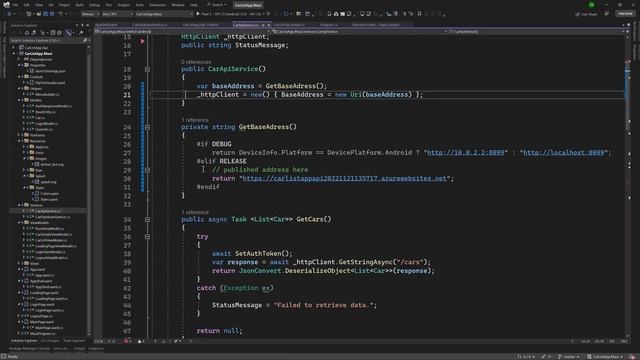Click the Undo toolbar icon
This screenshot has width=640, height=360.
60,14
